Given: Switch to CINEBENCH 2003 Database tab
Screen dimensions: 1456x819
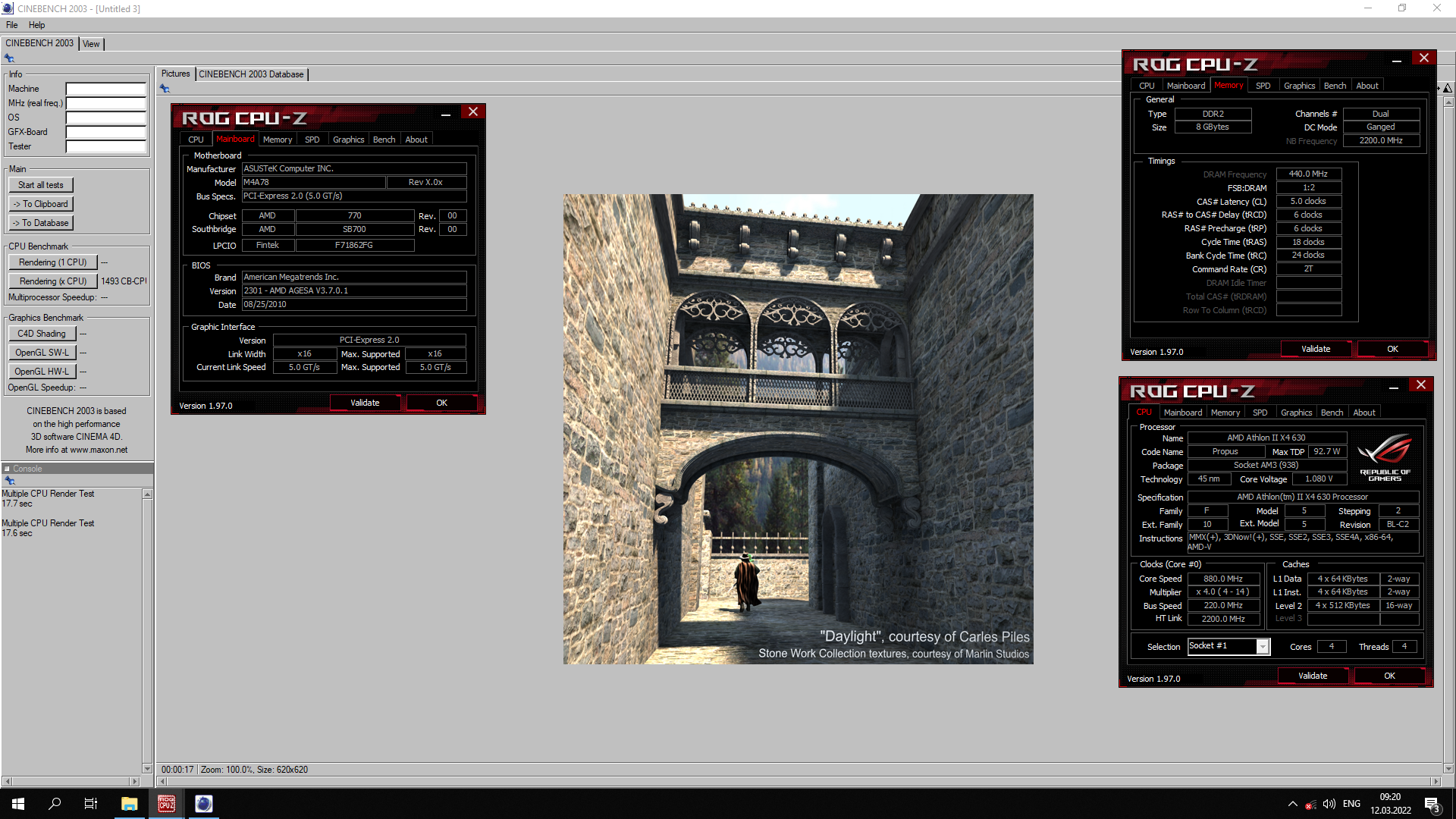Looking at the screenshot, I should point(252,74).
